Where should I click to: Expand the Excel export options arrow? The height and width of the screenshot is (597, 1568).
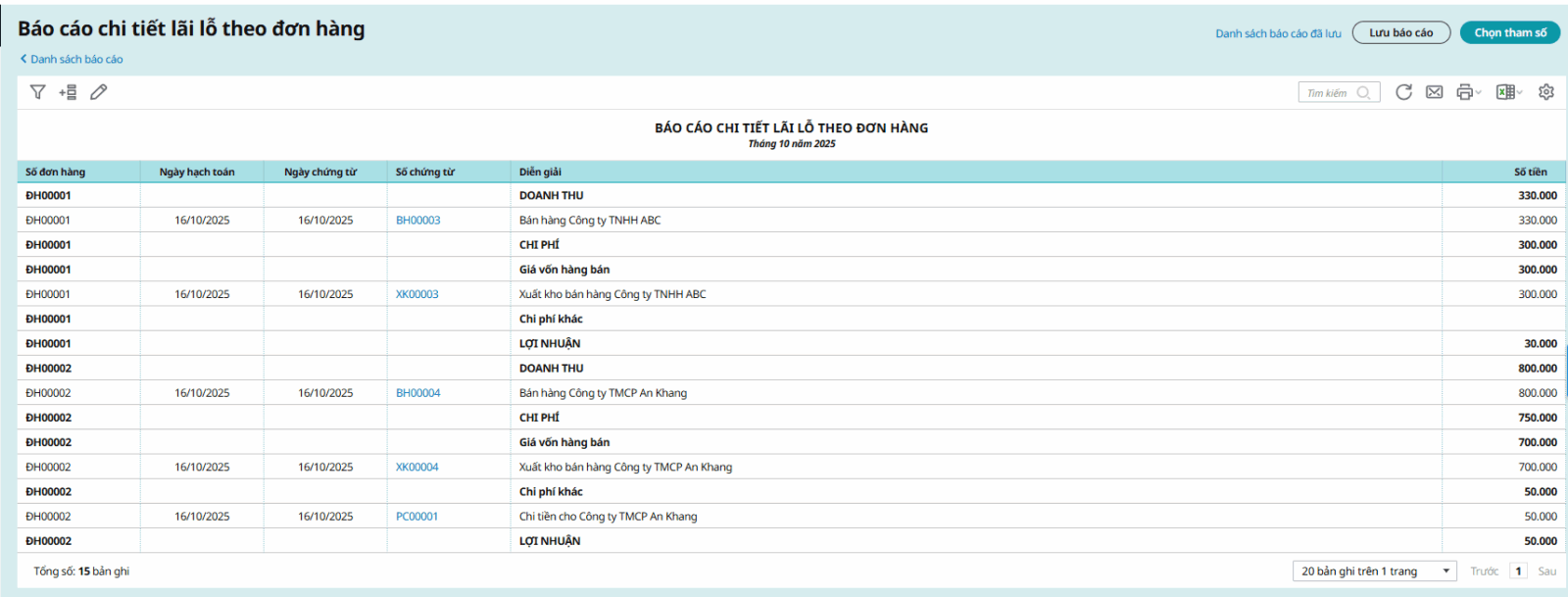[1519, 93]
